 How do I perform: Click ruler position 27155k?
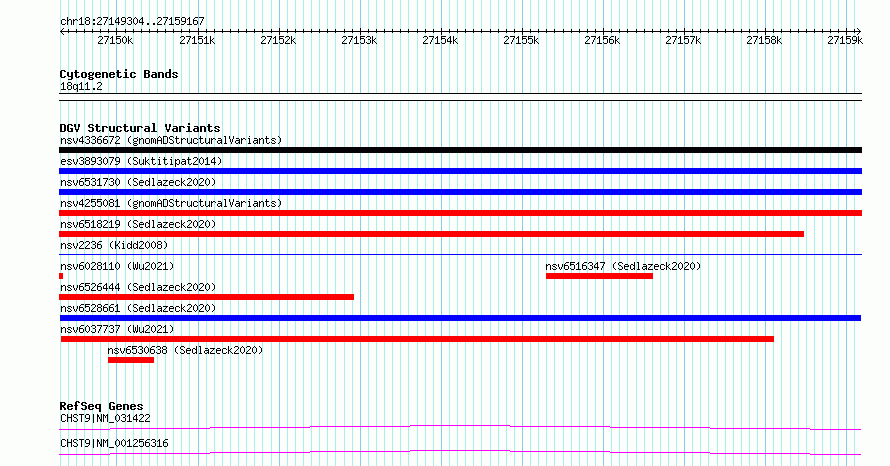521,40
